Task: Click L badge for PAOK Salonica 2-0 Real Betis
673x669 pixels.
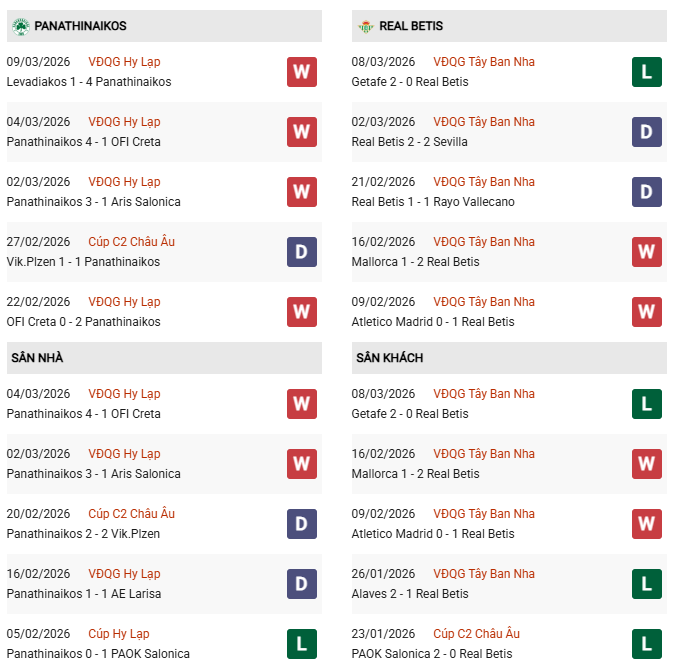Action: pyautogui.click(x=647, y=644)
